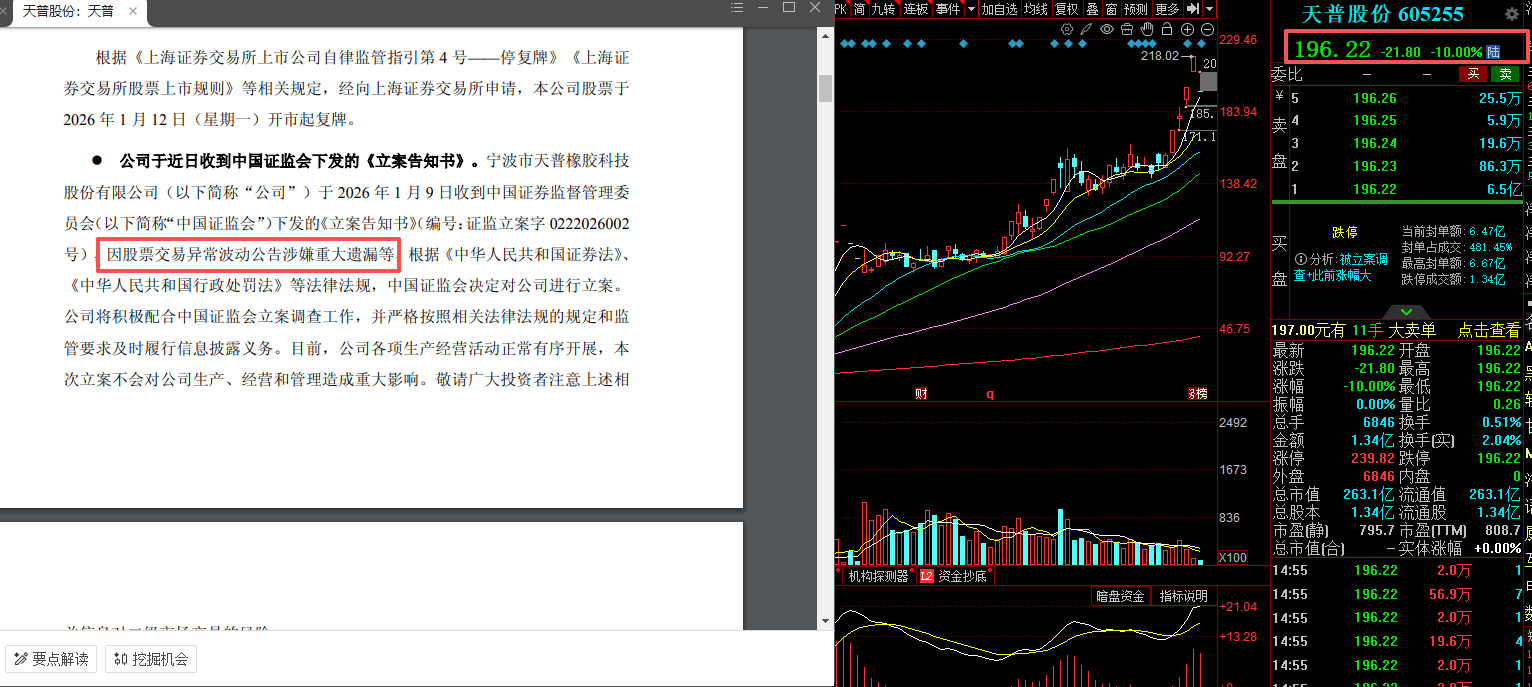This screenshot has width=1532, height=687.
Task: Zoom out chart with minus icon
Action: [x=1207, y=29]
